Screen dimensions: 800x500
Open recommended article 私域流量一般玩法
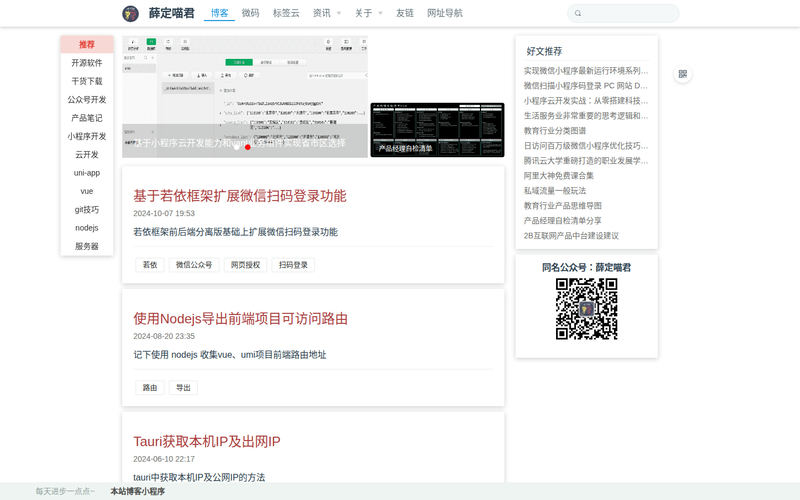coord(555,191)
